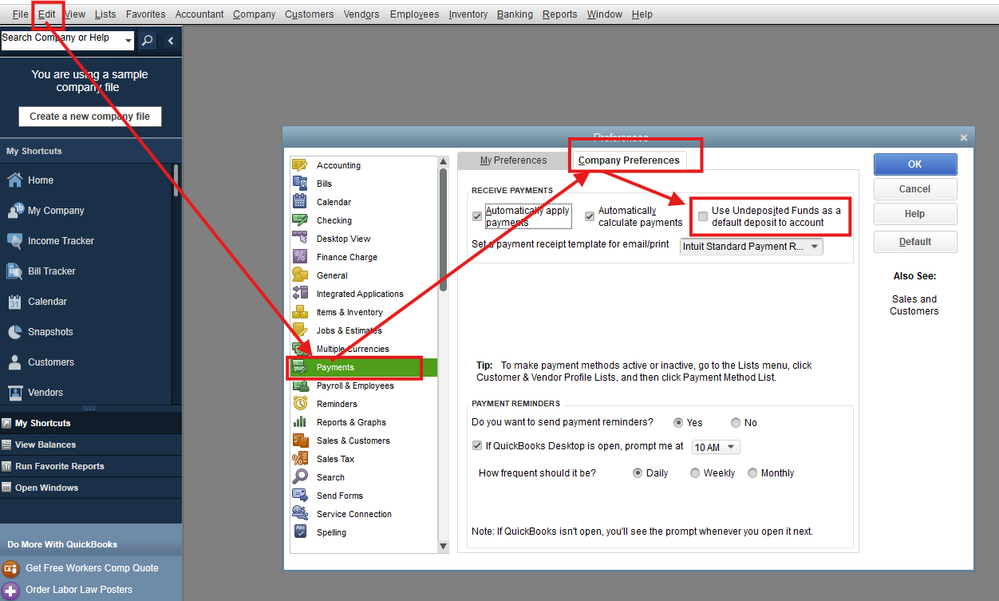999x601 pixels.
Task: Click Order Labor Law Posters
Action: 79,590
